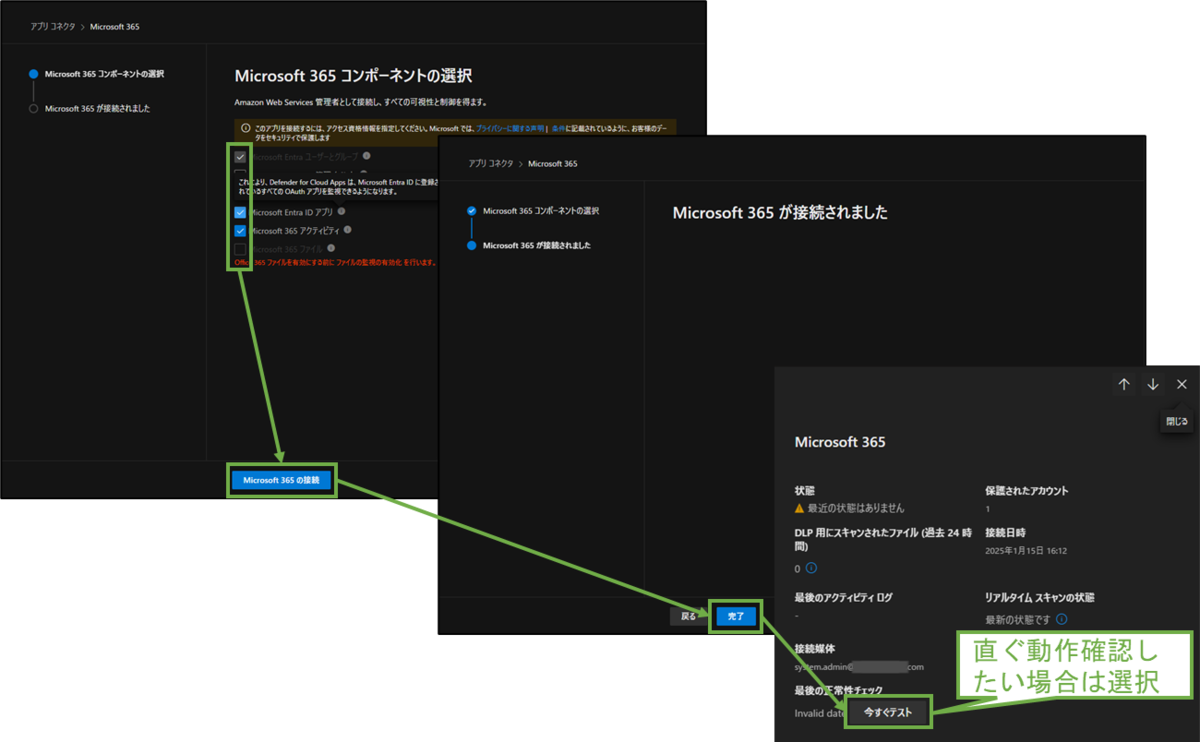
Task: Close the Microsoft 365 details panel
Action: pos(1181,384)
